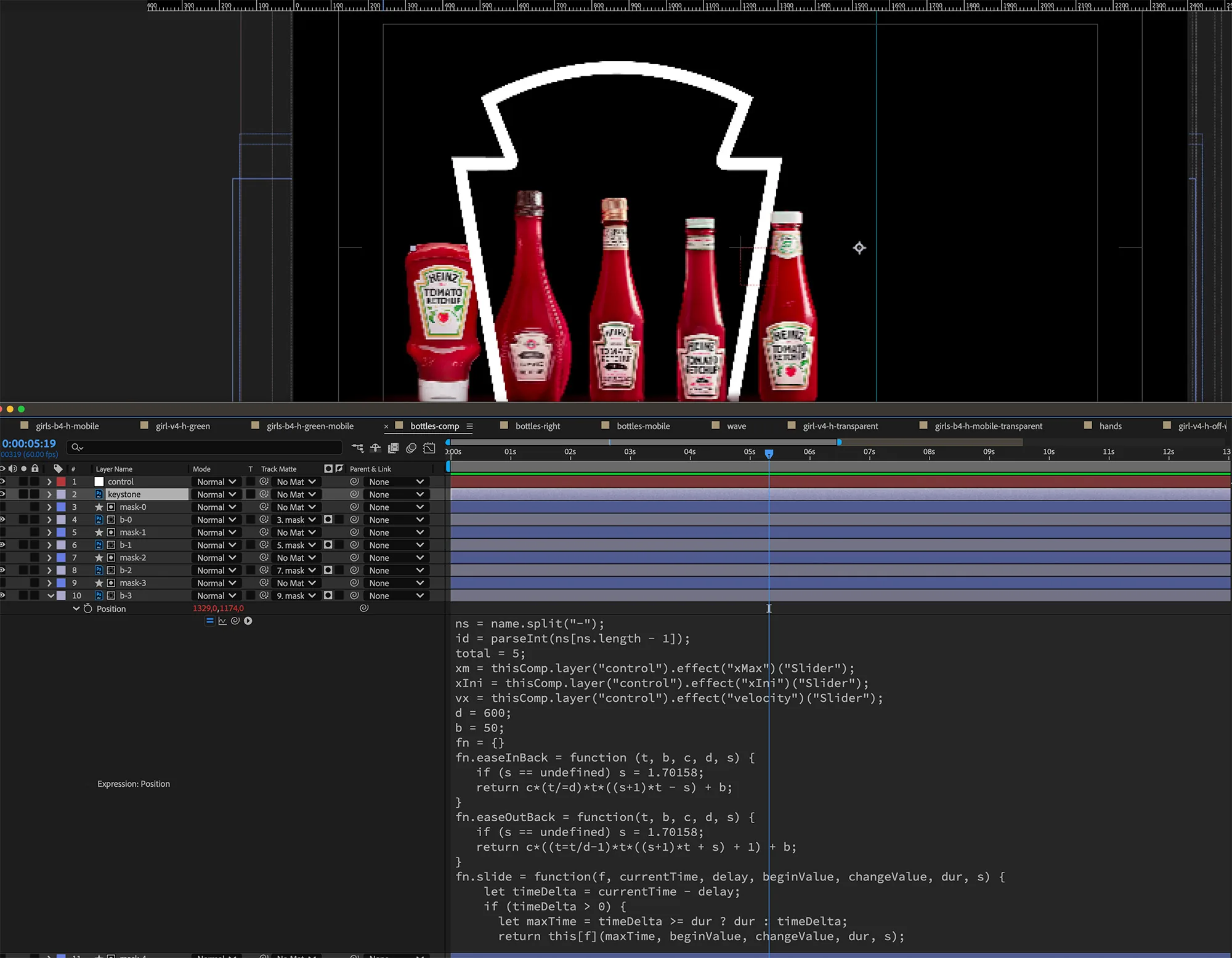This screenshot has height=958, width=1232.
Task: Open the bottles-comp panel menu
Action: [469, 426]
